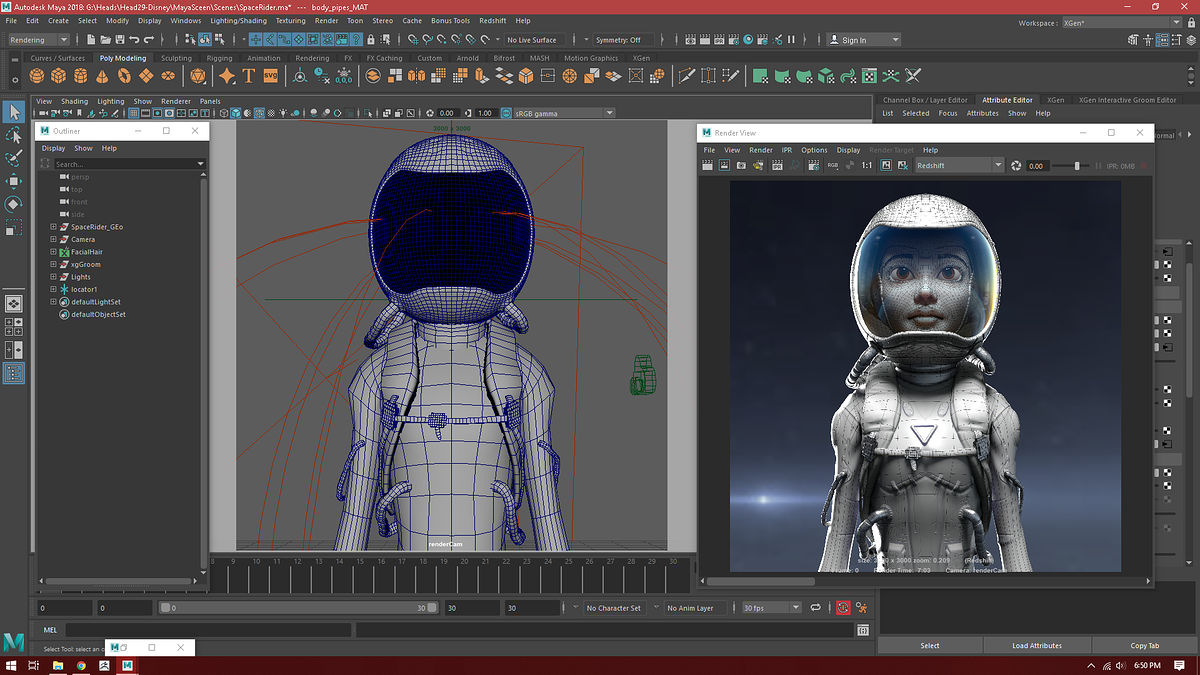Toggle the single-pane layout in Tool Box
1200x675 pixels.
point(14,303)
